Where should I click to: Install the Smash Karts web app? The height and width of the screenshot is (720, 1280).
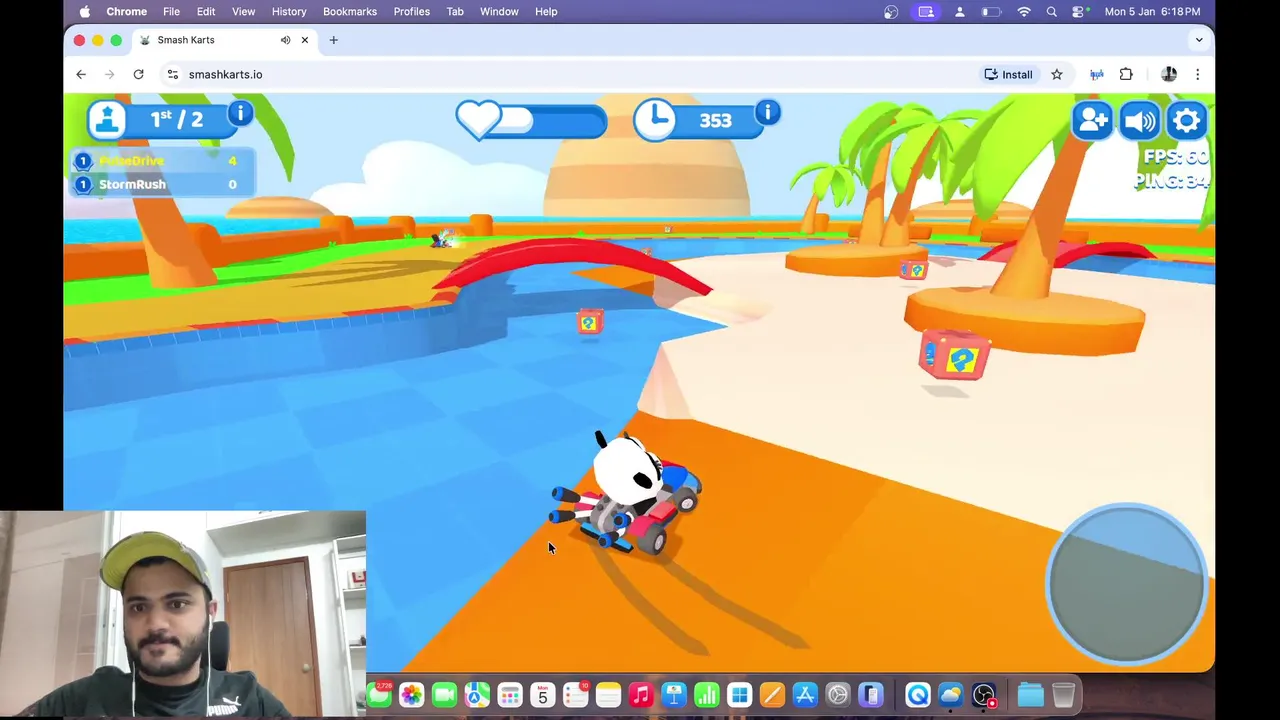[x=1008, y=74]
